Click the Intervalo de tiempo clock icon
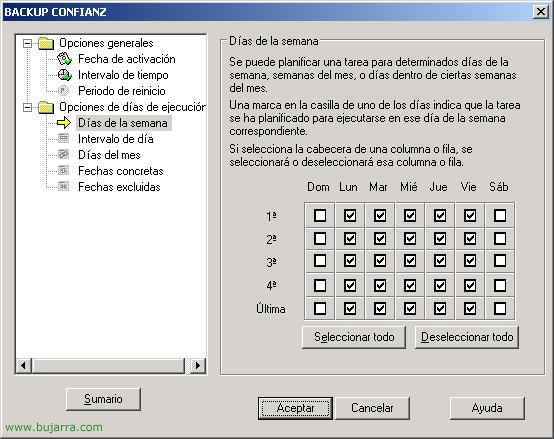This screenshot has width=554, height=439. click(x=64, y=75)
